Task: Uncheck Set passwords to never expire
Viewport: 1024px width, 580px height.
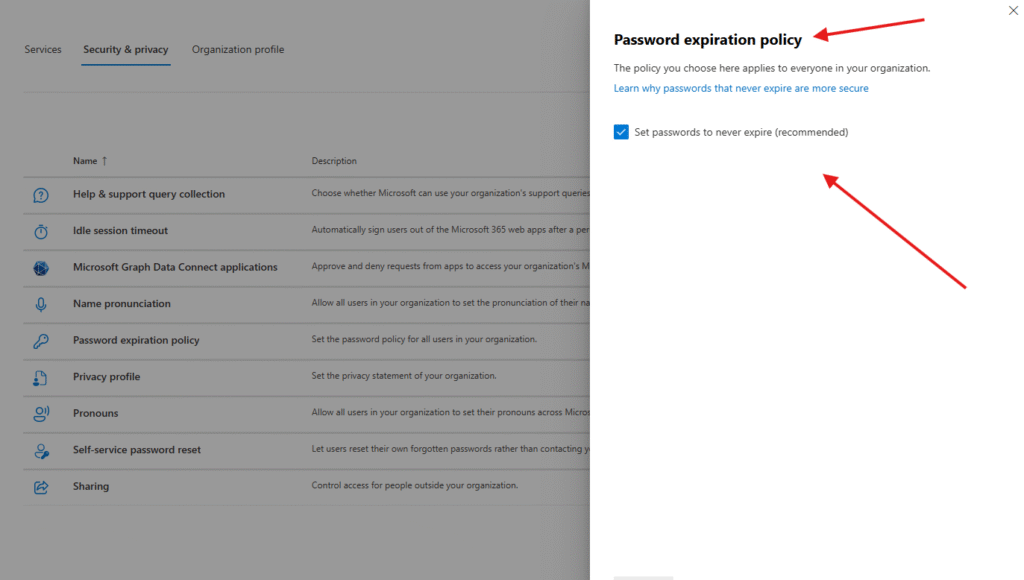Action: (621, 132)
